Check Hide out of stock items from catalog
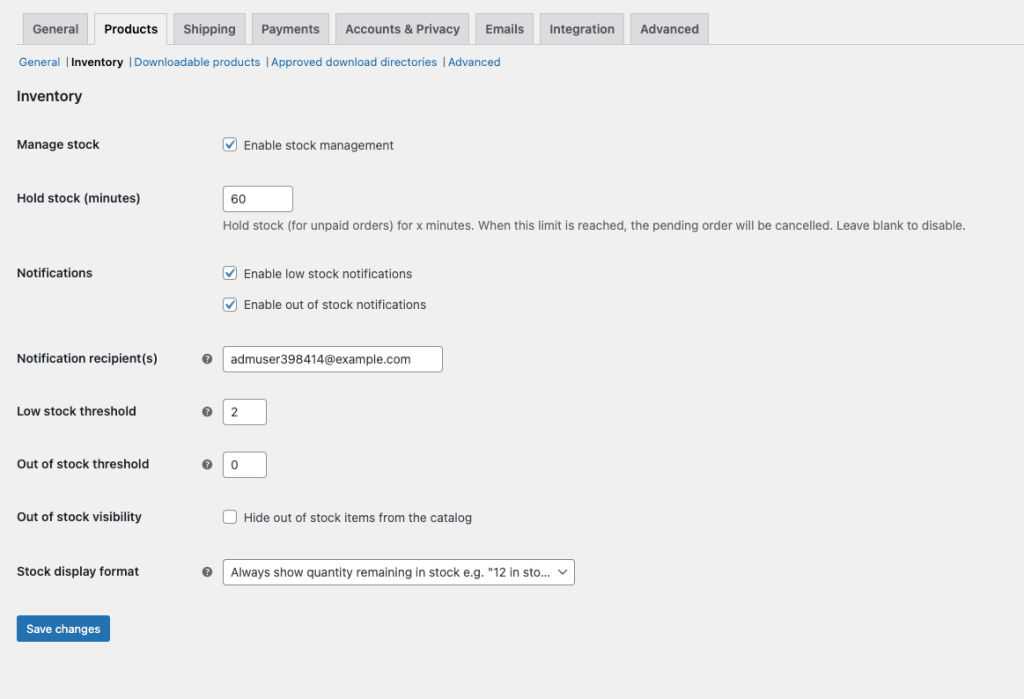The image size is (1024, 699). point(230,517)
